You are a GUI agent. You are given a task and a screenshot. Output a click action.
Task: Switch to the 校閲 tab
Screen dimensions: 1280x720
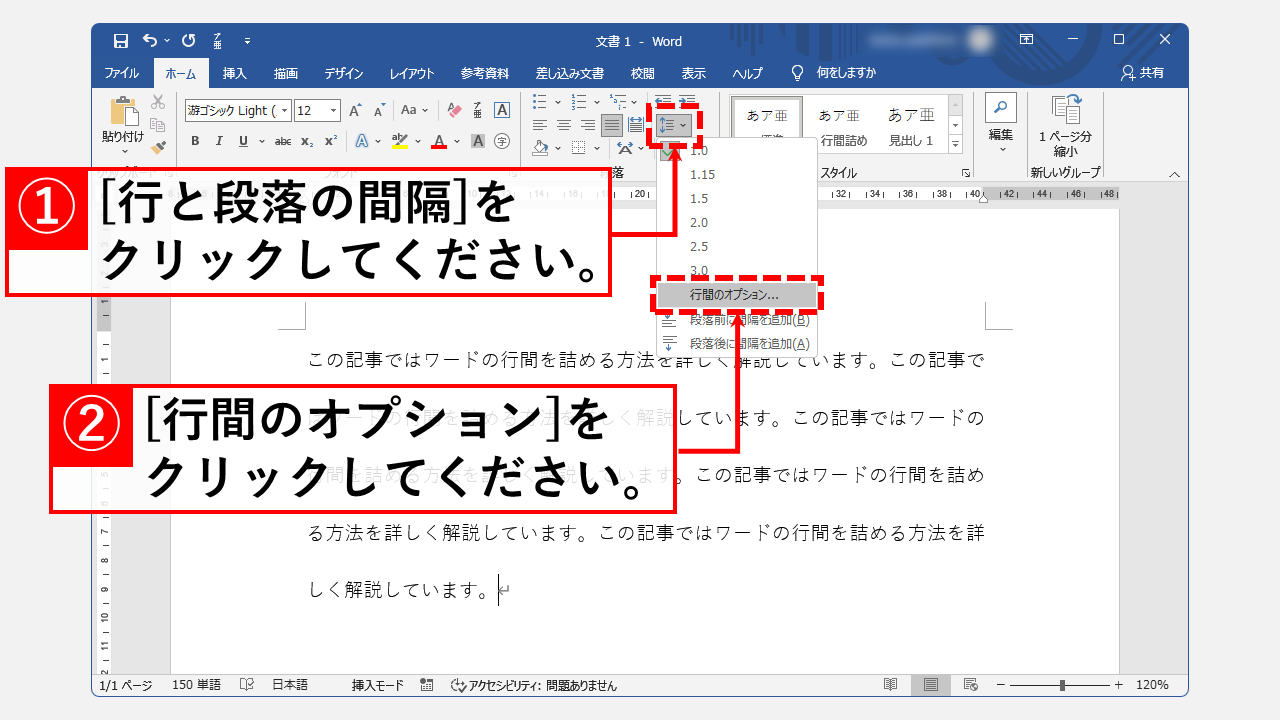coord(643,73)
